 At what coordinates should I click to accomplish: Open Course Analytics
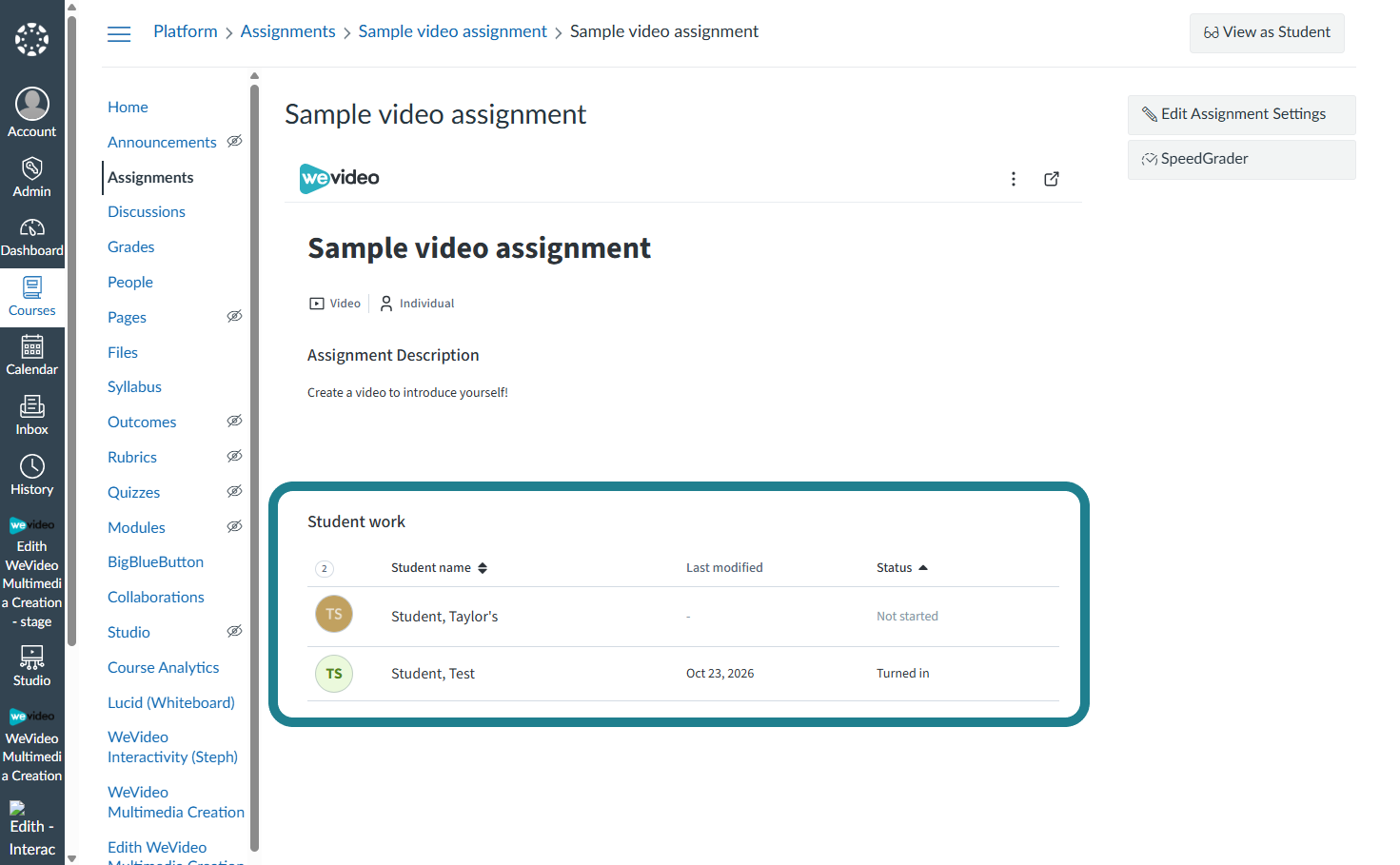(164, 668)
